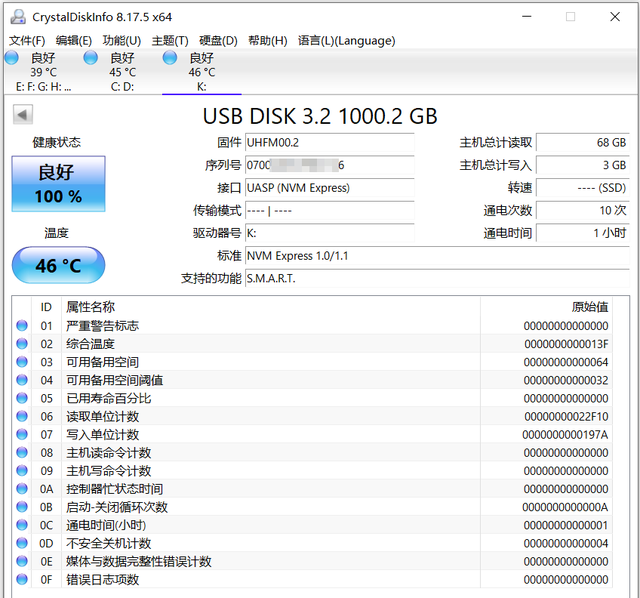Click the ID column header
Image resolution: width=640 pixels, height=598 pixels.
pyautogui.click(x=46, y=307)
